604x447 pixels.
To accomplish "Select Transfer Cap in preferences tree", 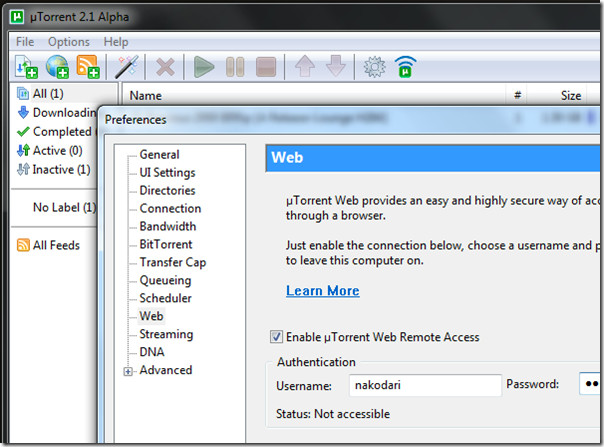I will click(173, 262).
